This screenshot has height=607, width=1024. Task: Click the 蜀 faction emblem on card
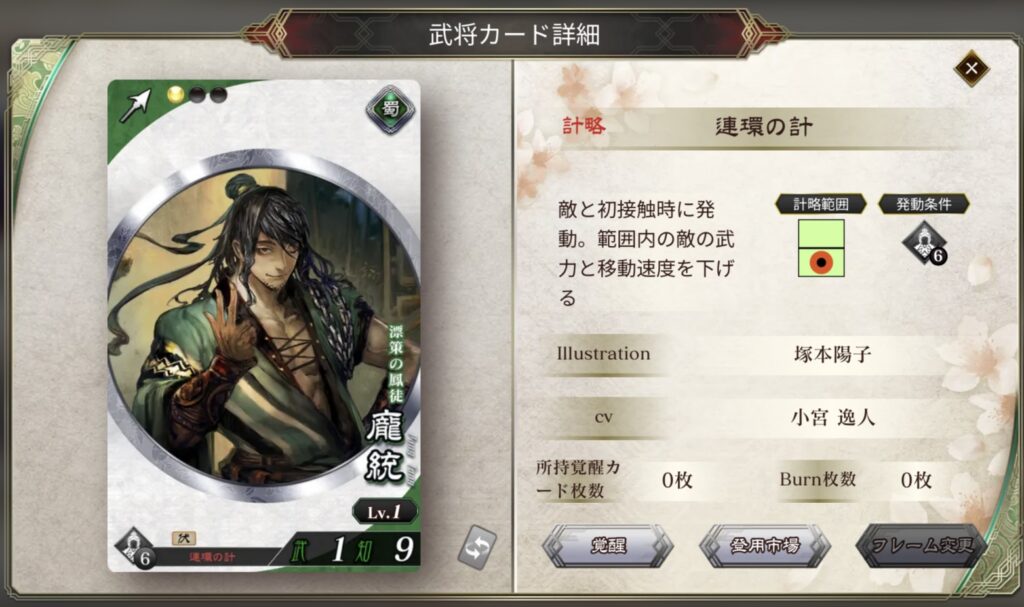tap(390, 108)
